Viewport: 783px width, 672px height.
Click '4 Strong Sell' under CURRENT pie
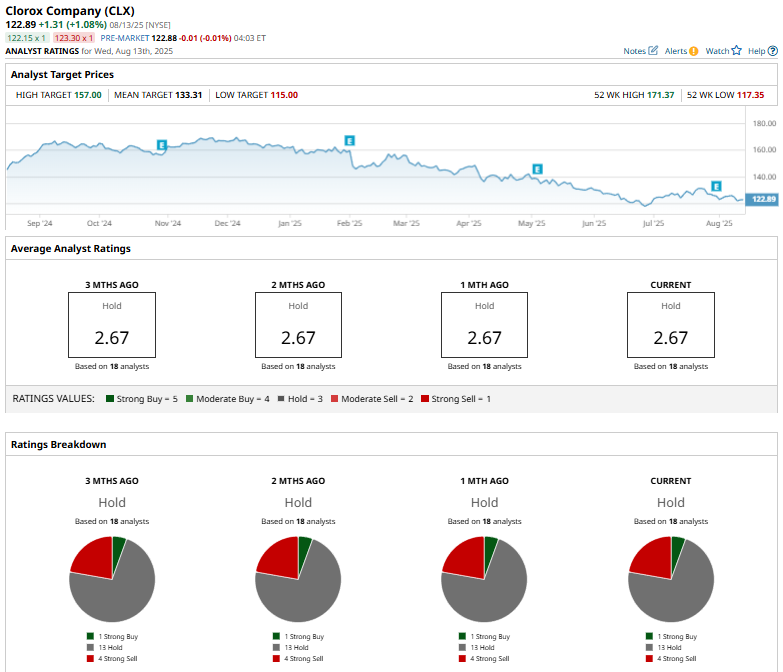click(677, 659)
